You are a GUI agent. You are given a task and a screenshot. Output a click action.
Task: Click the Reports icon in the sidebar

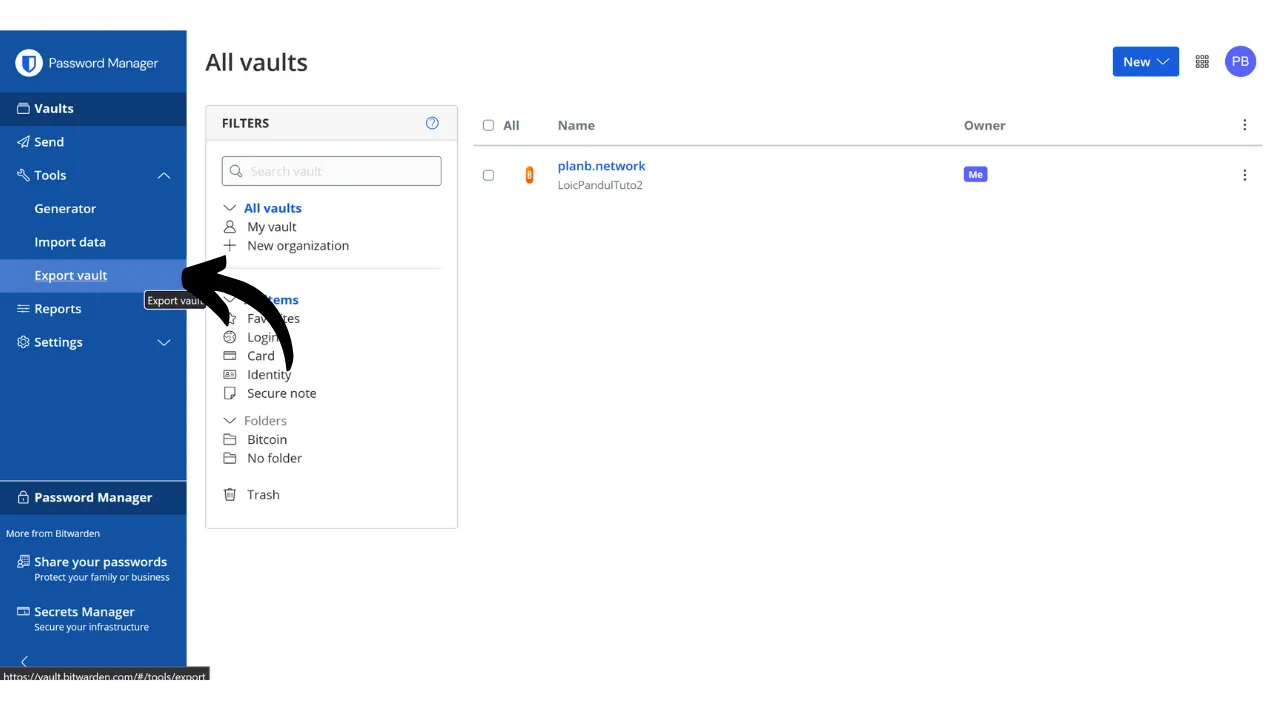point(22,308)
